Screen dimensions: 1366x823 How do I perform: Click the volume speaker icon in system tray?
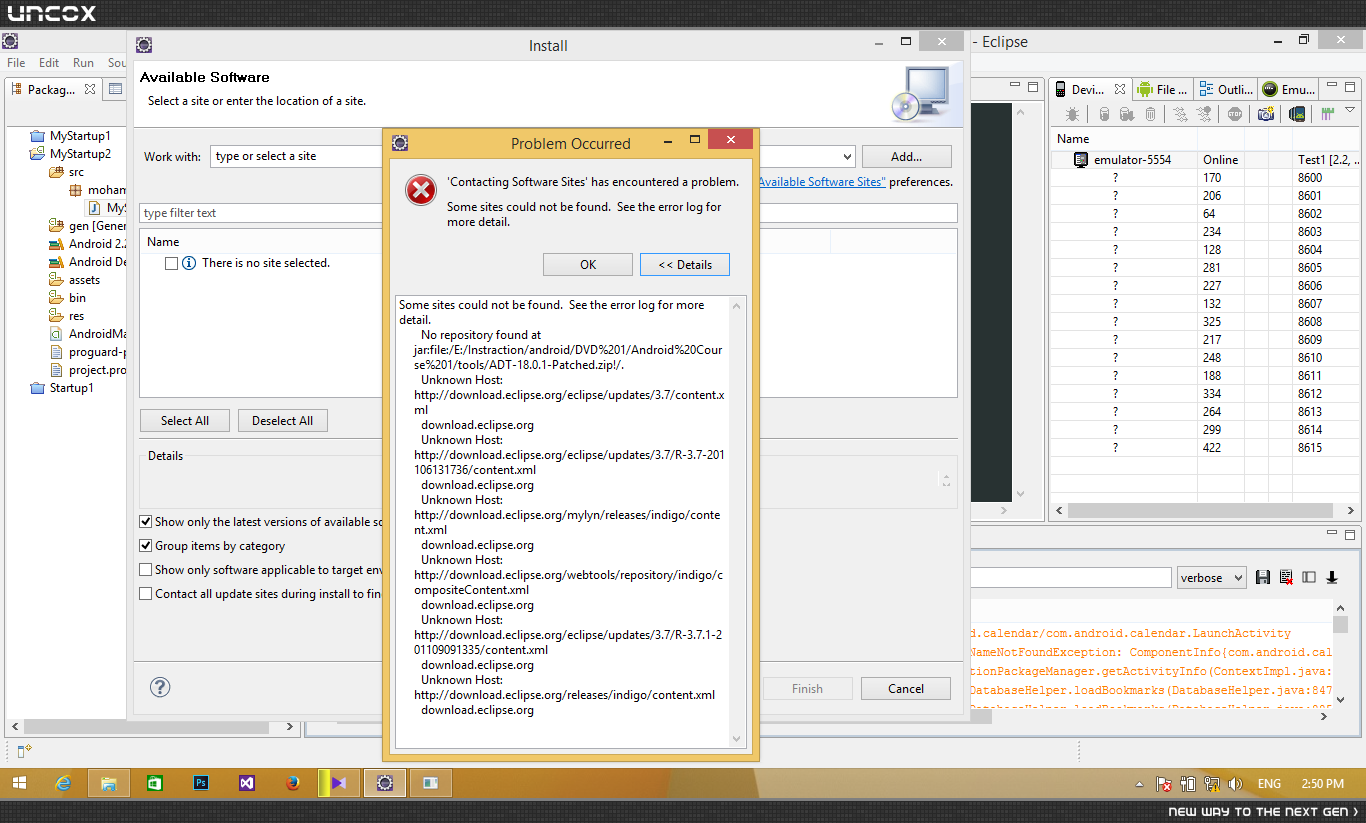click(1234, 784)
